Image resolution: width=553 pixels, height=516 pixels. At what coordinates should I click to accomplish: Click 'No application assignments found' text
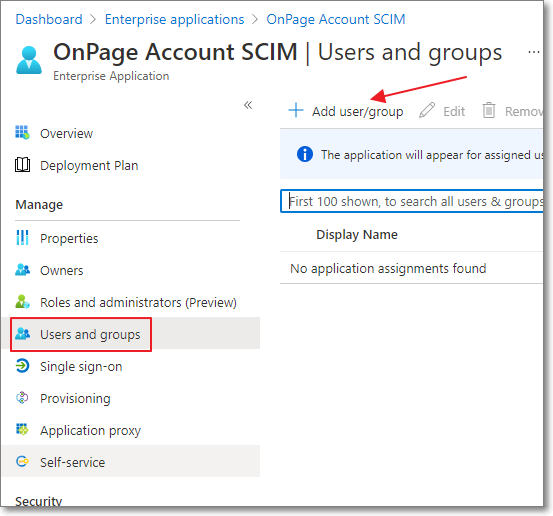[388, 269]
